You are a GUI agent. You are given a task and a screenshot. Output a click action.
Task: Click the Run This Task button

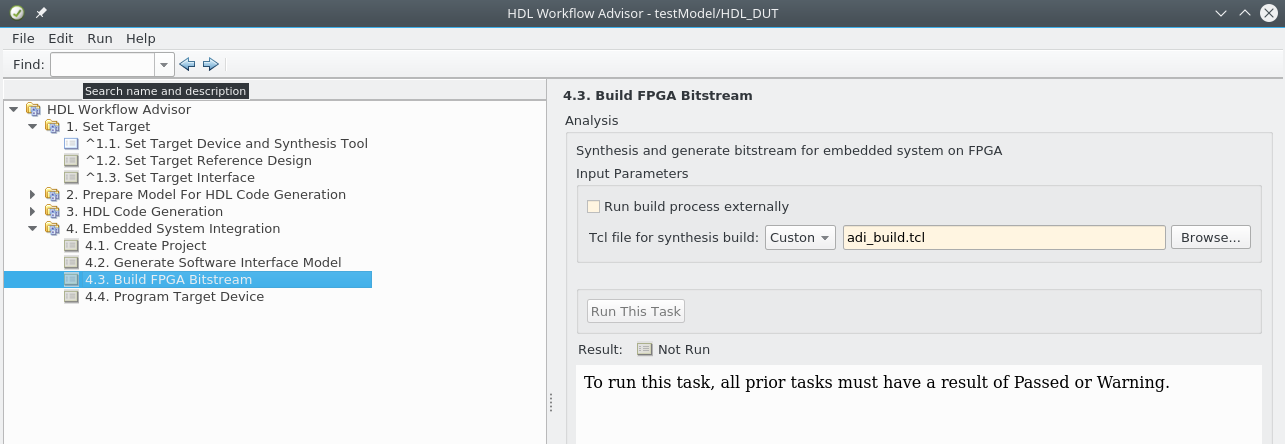(x=636, y=311)
